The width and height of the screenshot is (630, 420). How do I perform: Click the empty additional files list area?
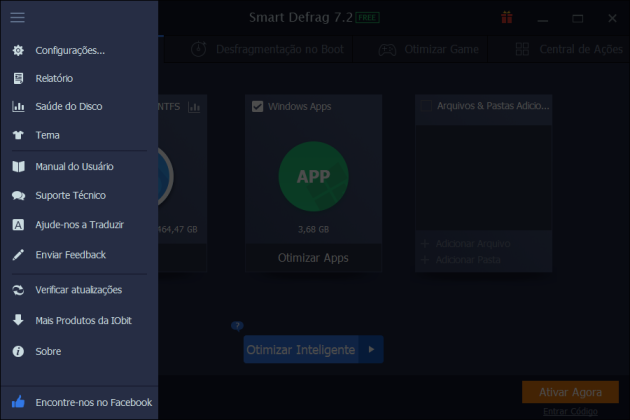tap(483, 177)
